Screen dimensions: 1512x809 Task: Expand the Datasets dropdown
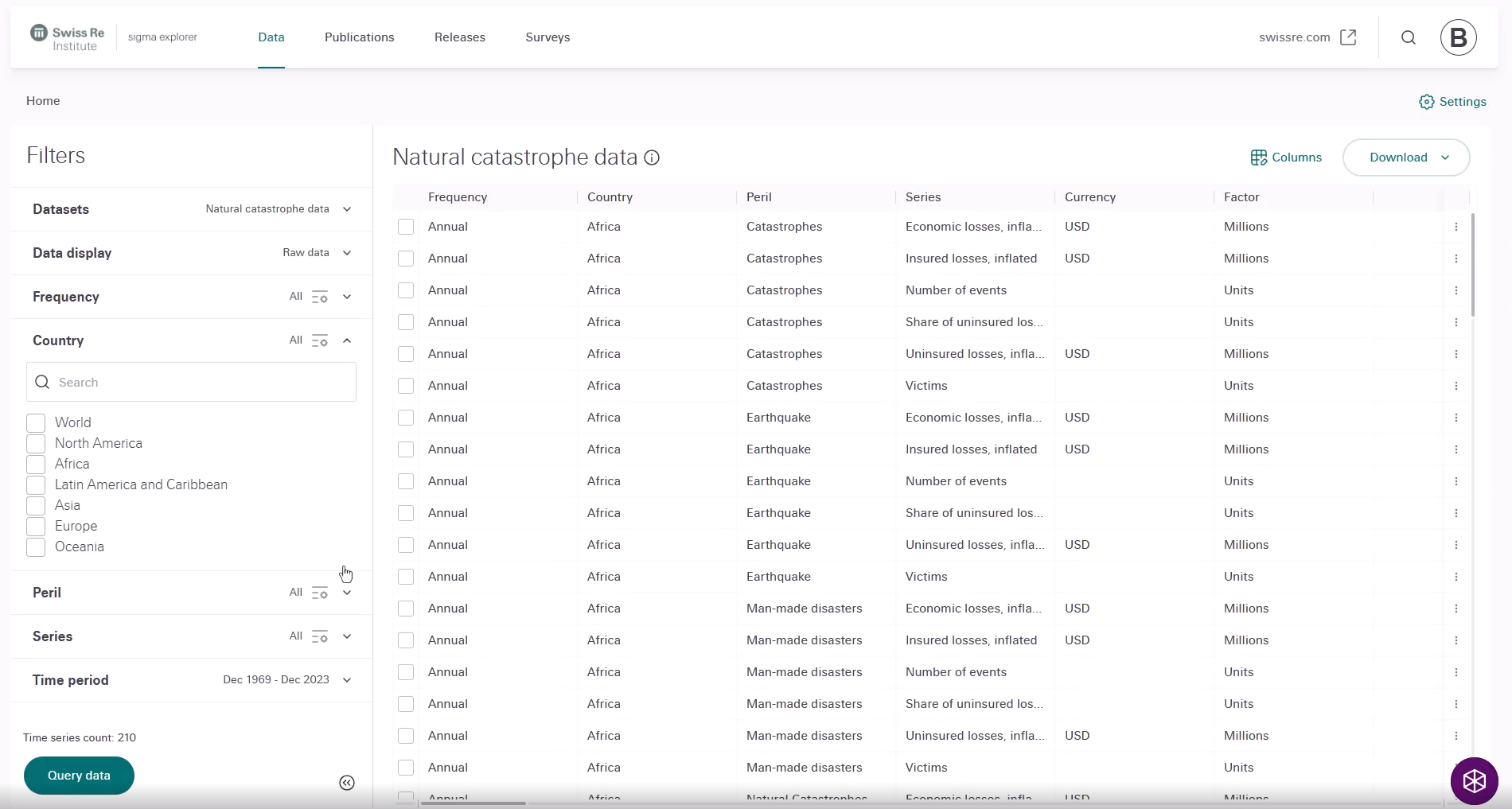point(347,209)
